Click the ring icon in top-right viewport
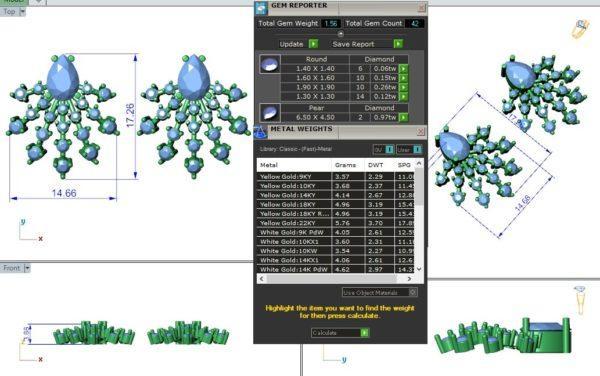Screen dimensions: 600x376 coord(580,29)
